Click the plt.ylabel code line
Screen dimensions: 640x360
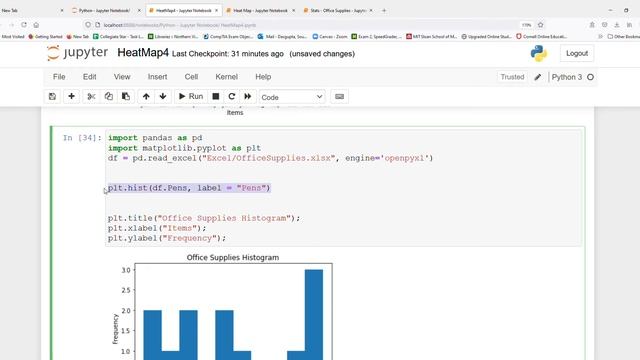167,238
